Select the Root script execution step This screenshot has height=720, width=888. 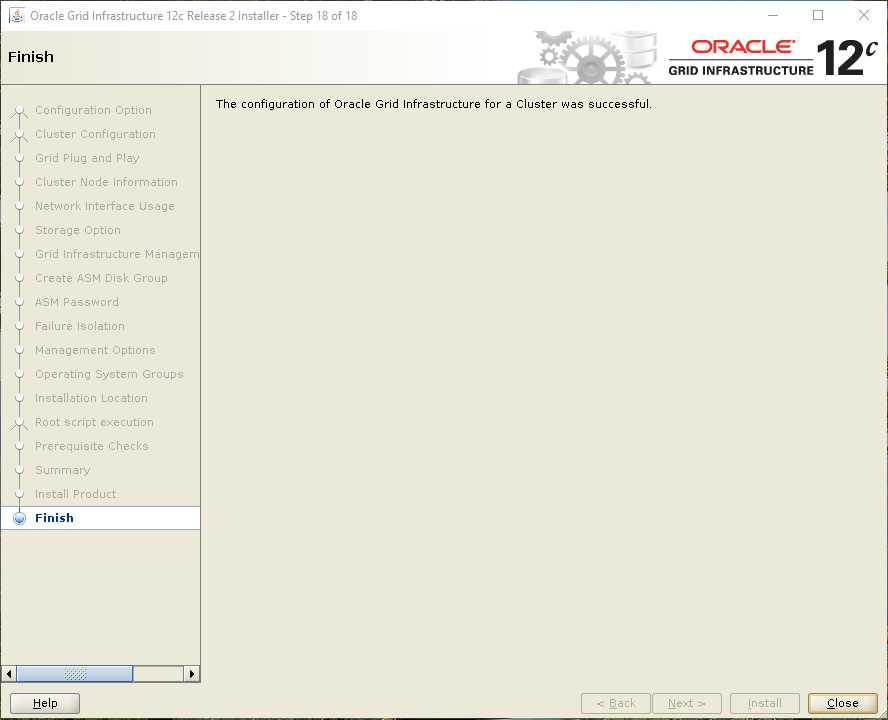[x=94, y=422]
